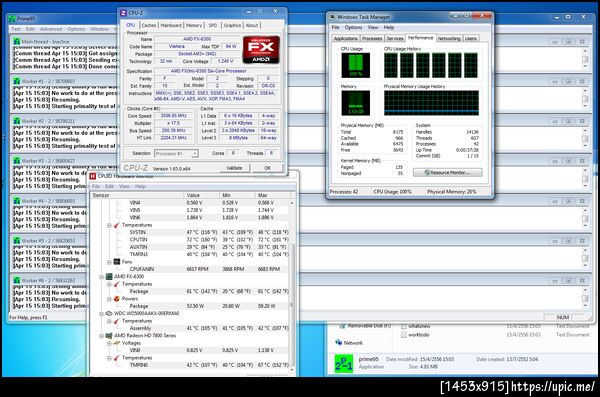
Task: Click the Worker #2 window icon in Prime95
Action: click(x=16, y=121)
